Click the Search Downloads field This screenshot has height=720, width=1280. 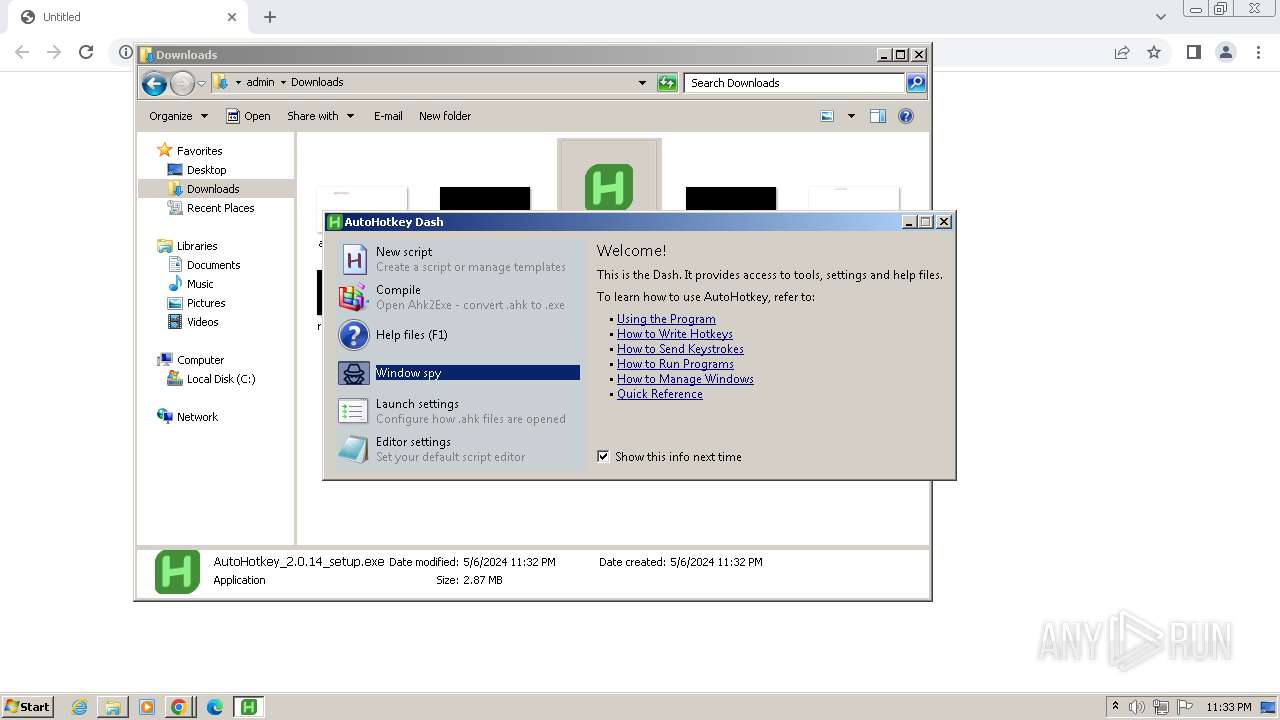(x=795, y=83)
